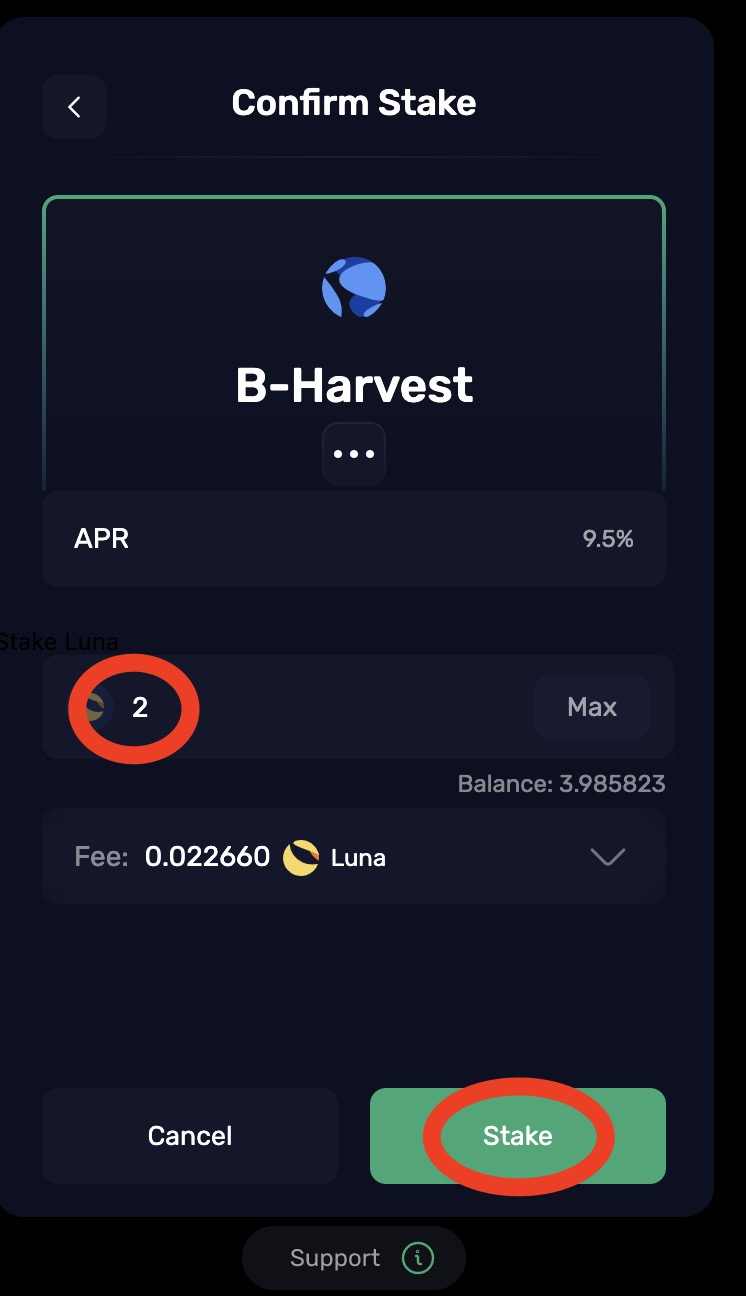Screen dimensions: 746x1296
Task: Click the 9.5% APR value
Action: coord(608,539)
